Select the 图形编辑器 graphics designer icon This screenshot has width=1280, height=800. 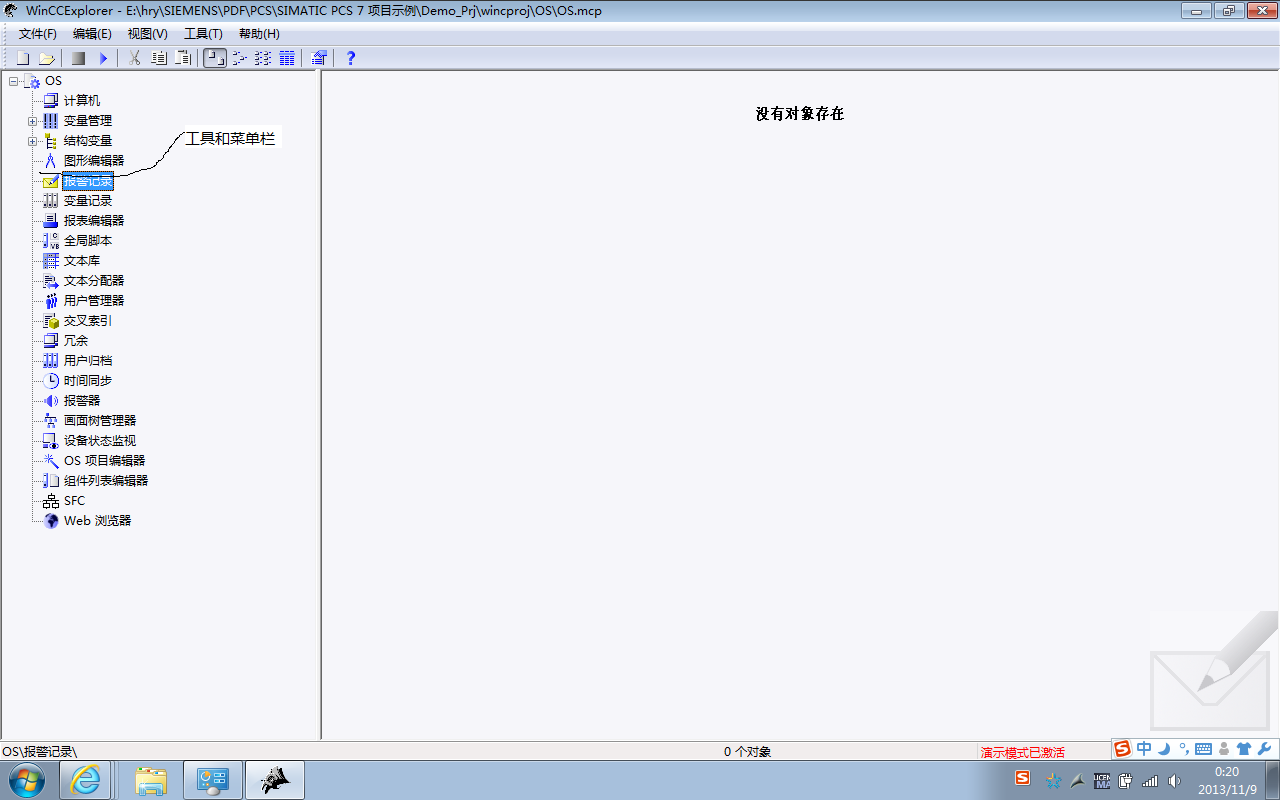tap(51, 161)
